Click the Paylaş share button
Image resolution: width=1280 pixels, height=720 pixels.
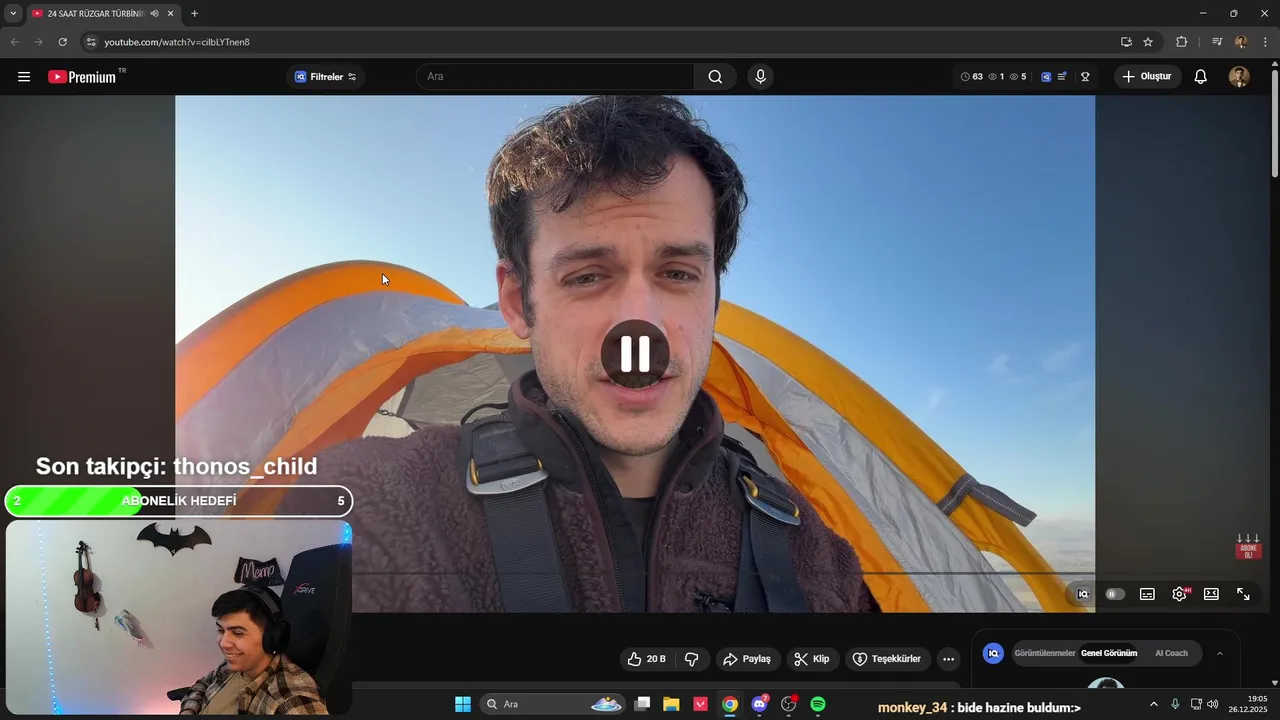pyautogui.click(x=747, y=659)
